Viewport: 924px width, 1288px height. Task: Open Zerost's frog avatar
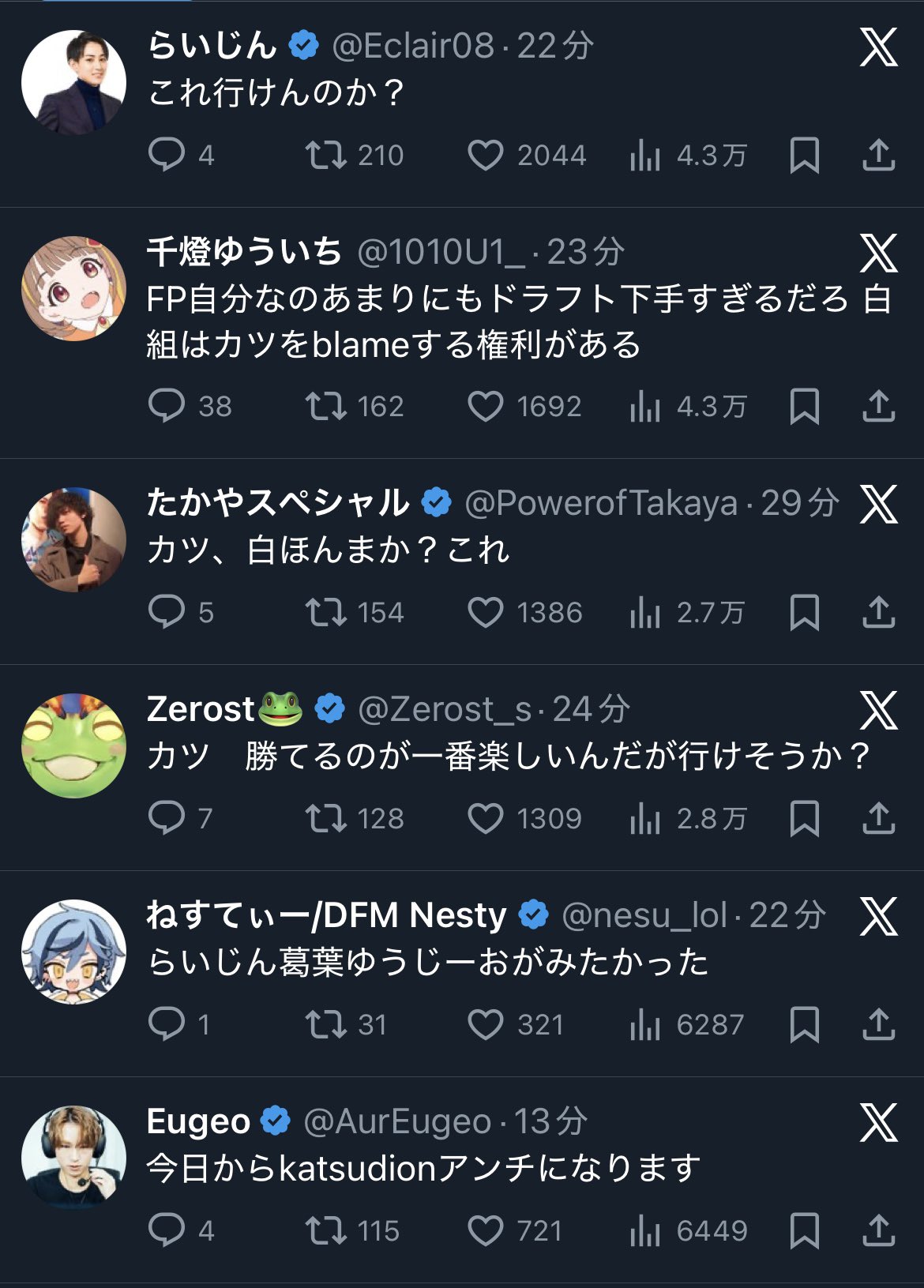pos(73,746)
